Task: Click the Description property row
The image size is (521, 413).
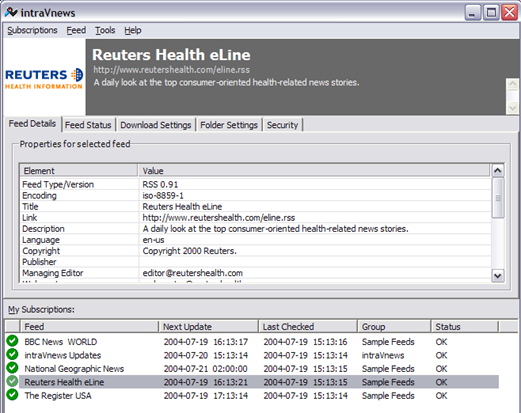Action: click(256, 229)
